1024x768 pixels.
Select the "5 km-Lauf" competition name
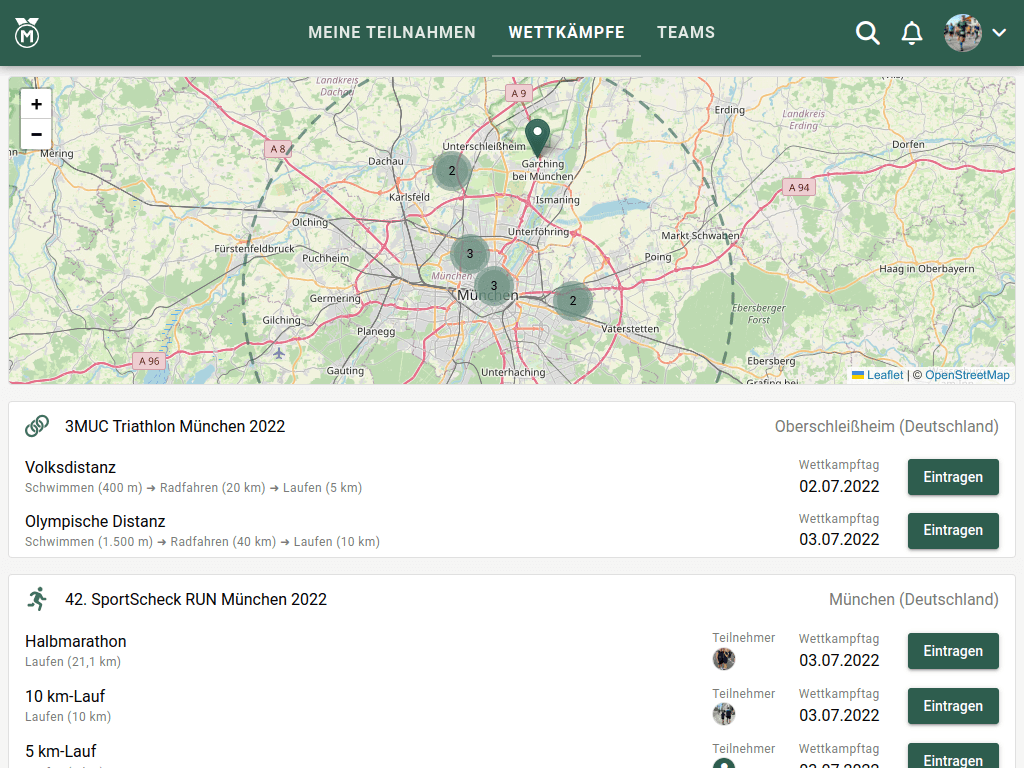pos(61,751)
